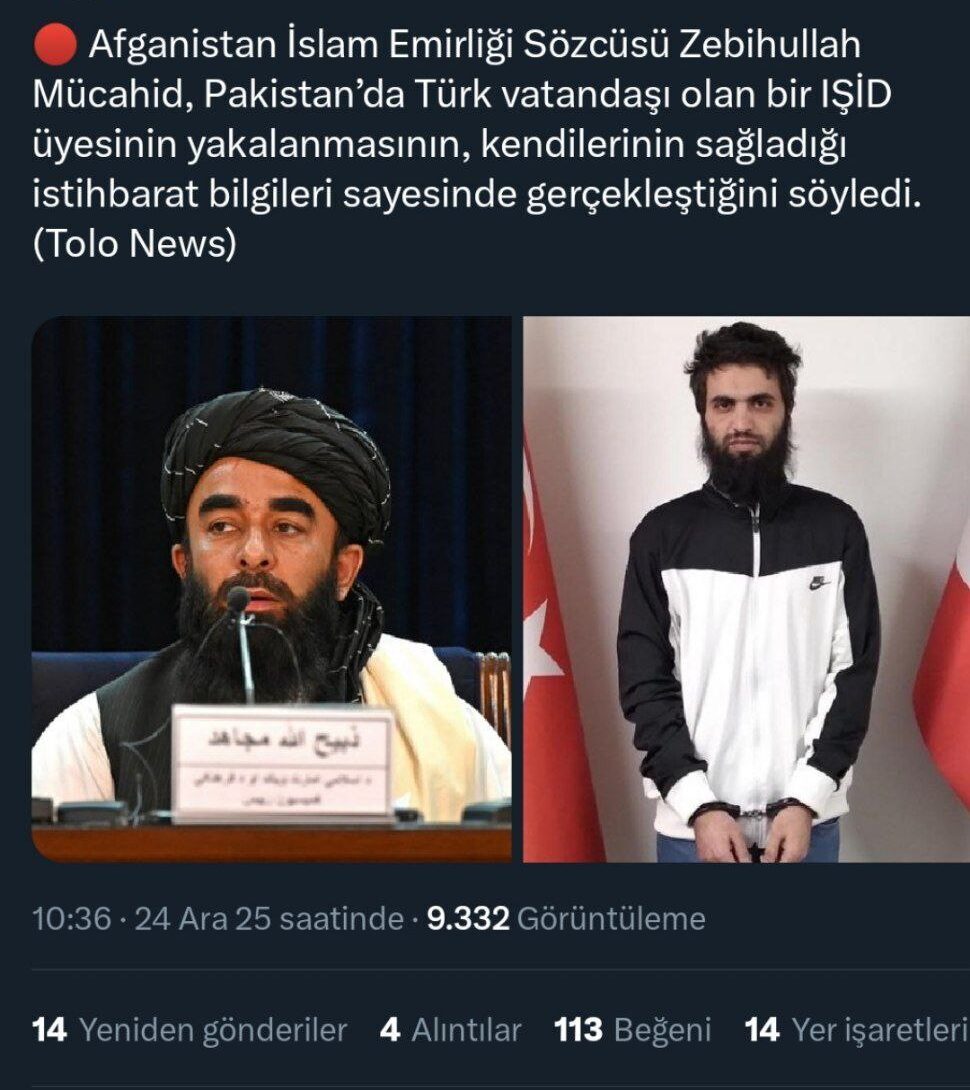Click the microphone in the left photo

pyautogui.click(x=241, y=643)
